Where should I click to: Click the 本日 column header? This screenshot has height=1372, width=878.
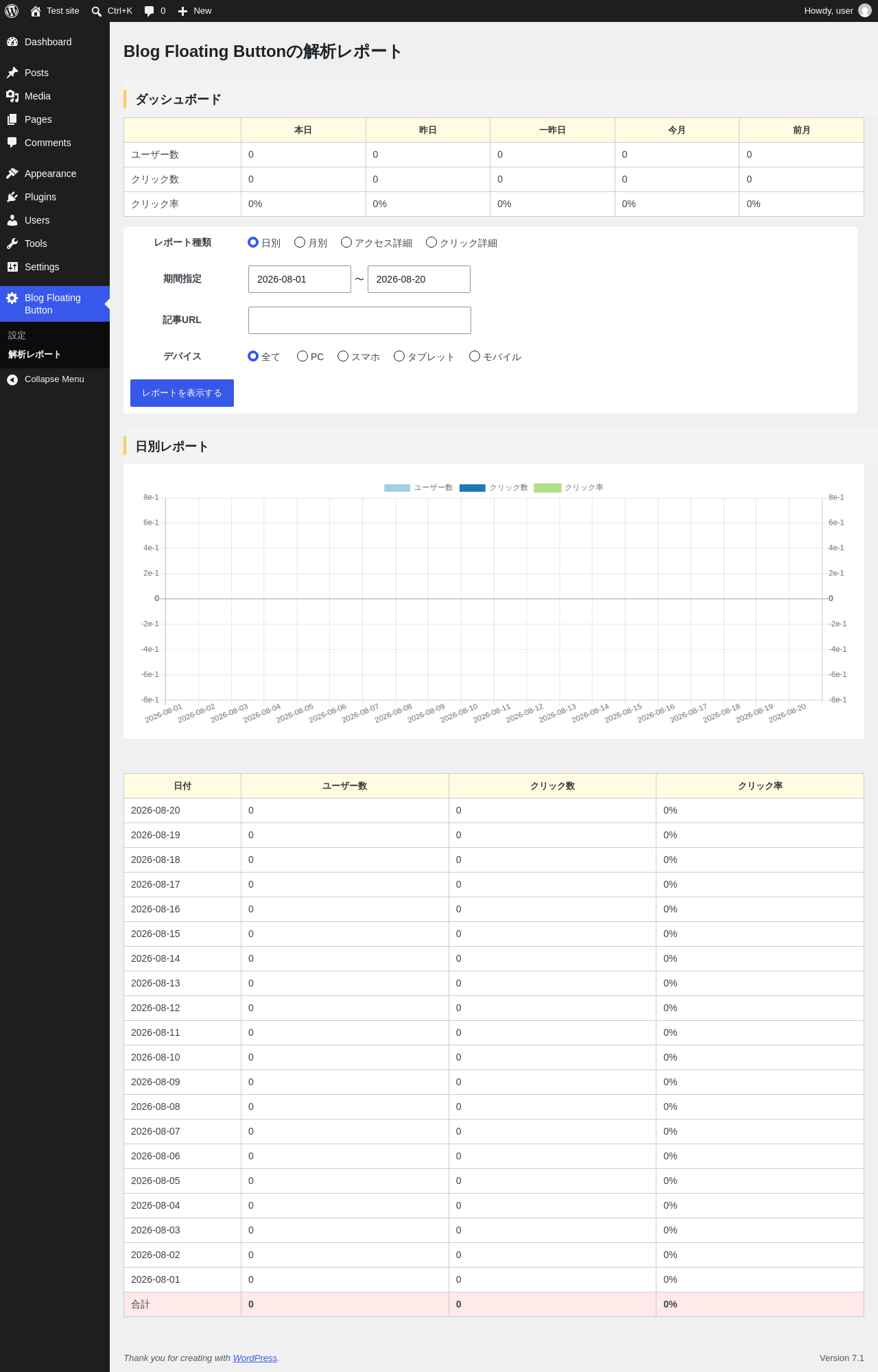pyautogui.click(x=303, y=130)
